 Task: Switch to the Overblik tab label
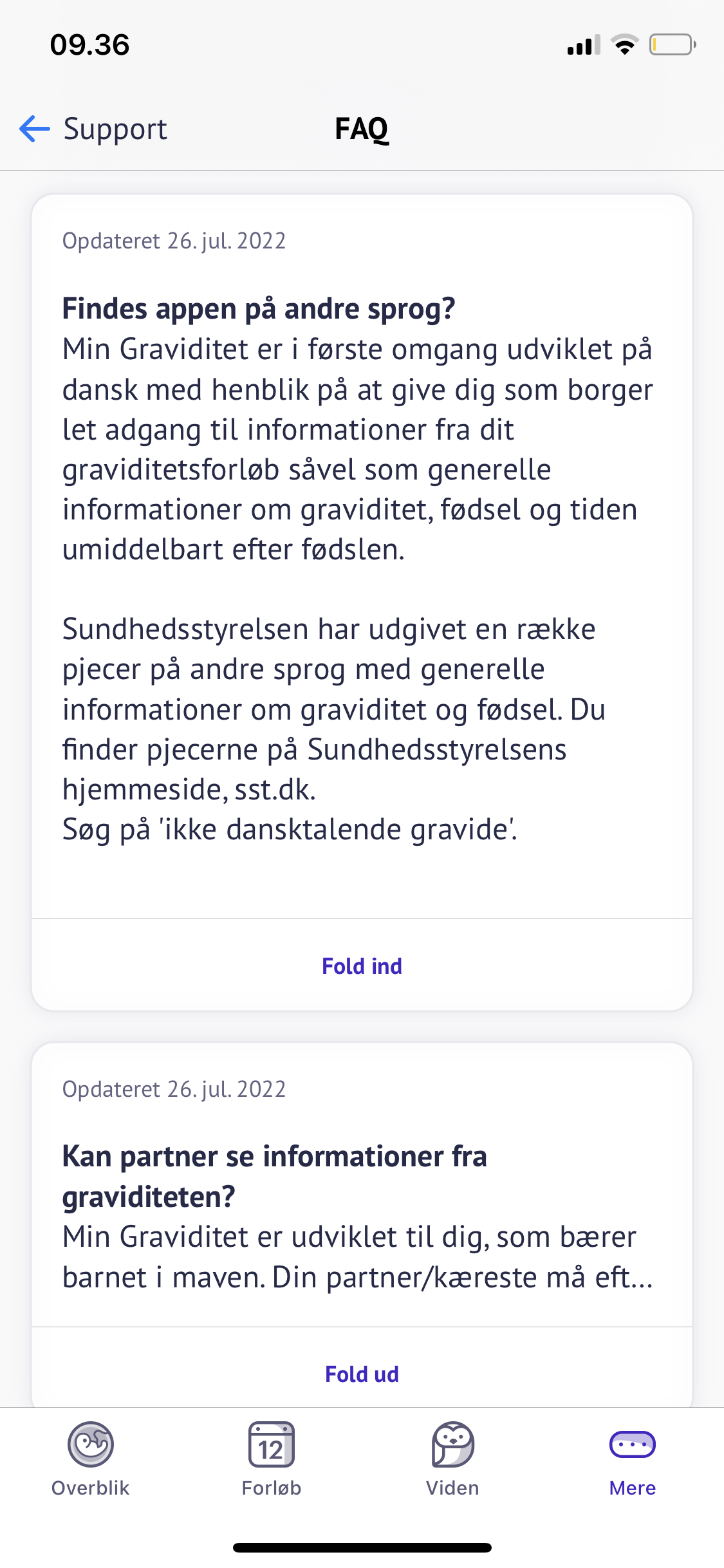click(x=91, y=1488)
